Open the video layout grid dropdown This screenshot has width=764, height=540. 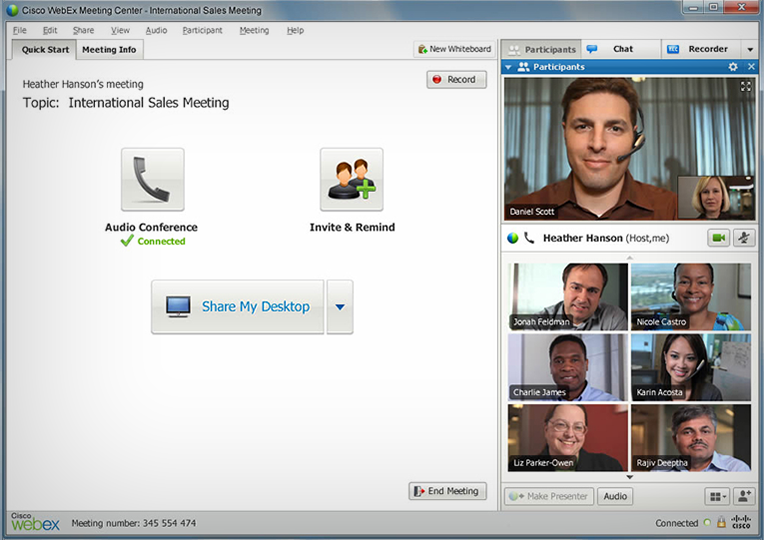pos(717,497)
